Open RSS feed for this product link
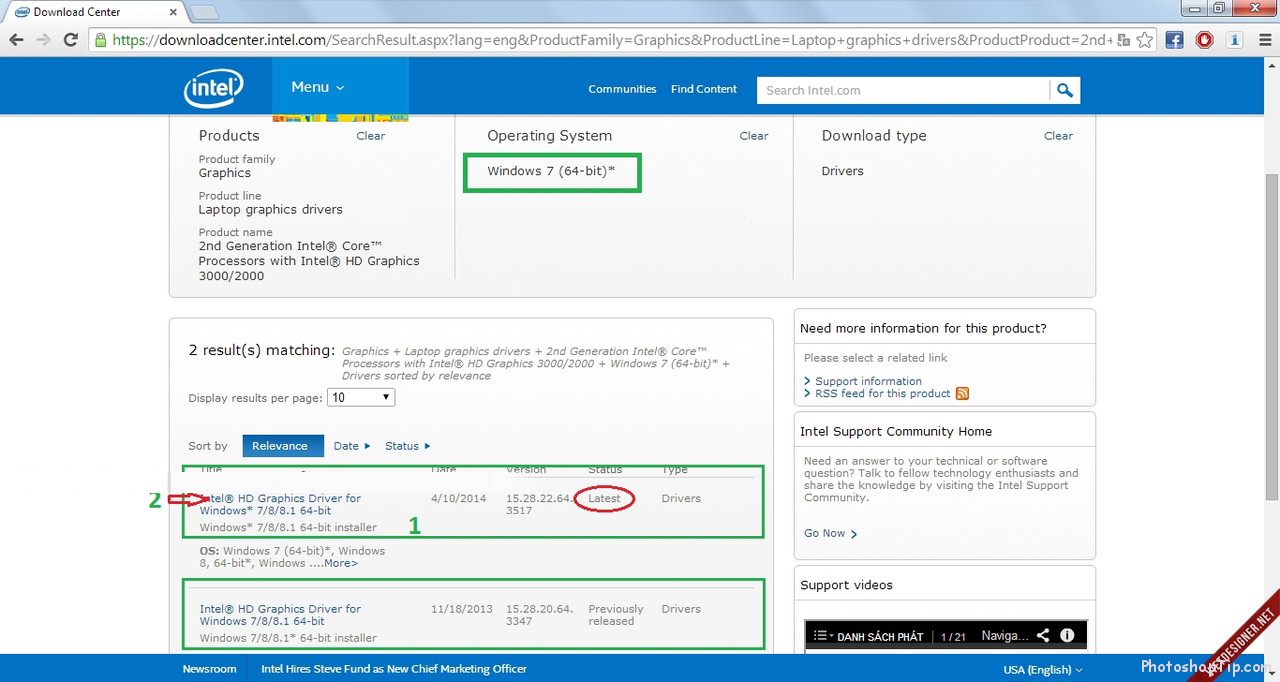Screen dimensions: 1280x682 (882, 394)
